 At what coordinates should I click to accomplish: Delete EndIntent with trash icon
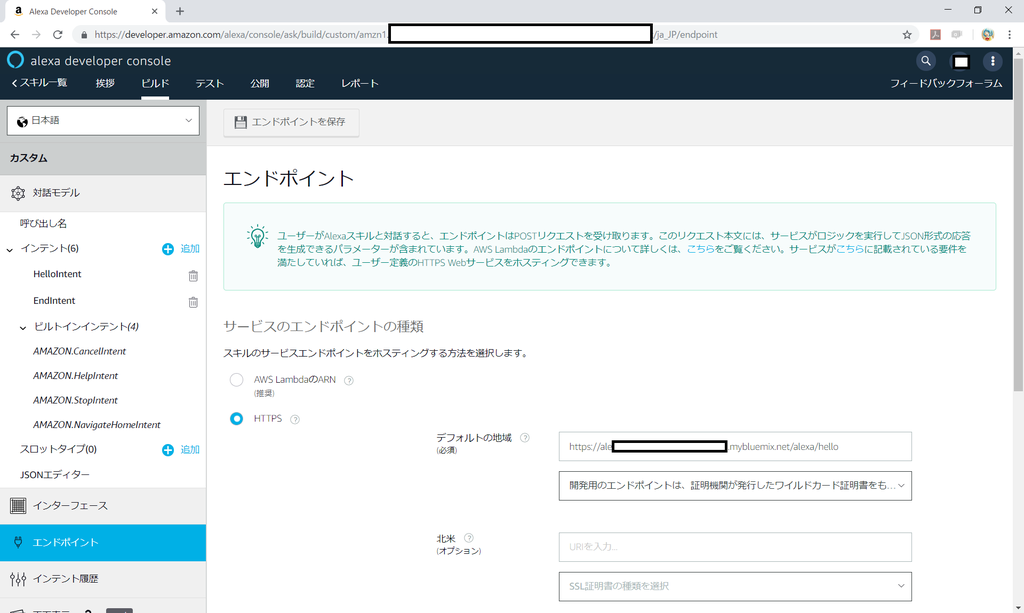pyautogui.click(x=193, y=302)
